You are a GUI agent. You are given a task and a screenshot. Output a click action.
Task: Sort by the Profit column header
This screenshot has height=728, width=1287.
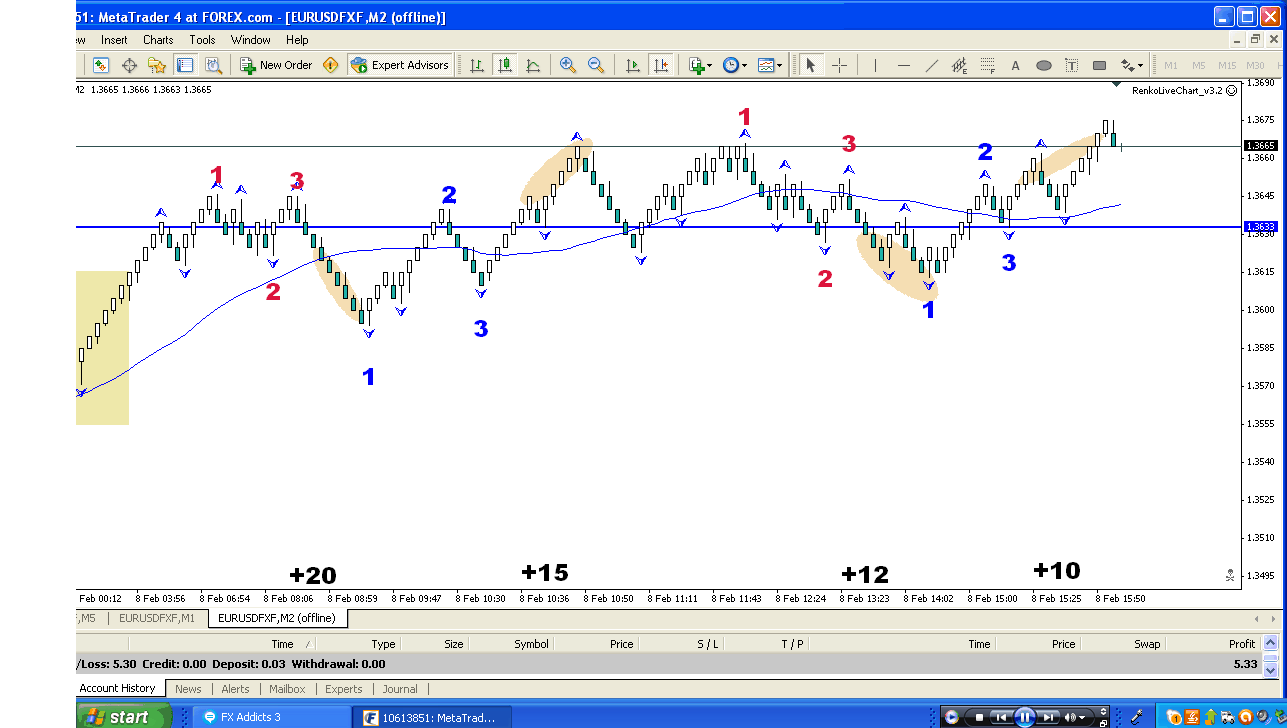point(1242,644)
